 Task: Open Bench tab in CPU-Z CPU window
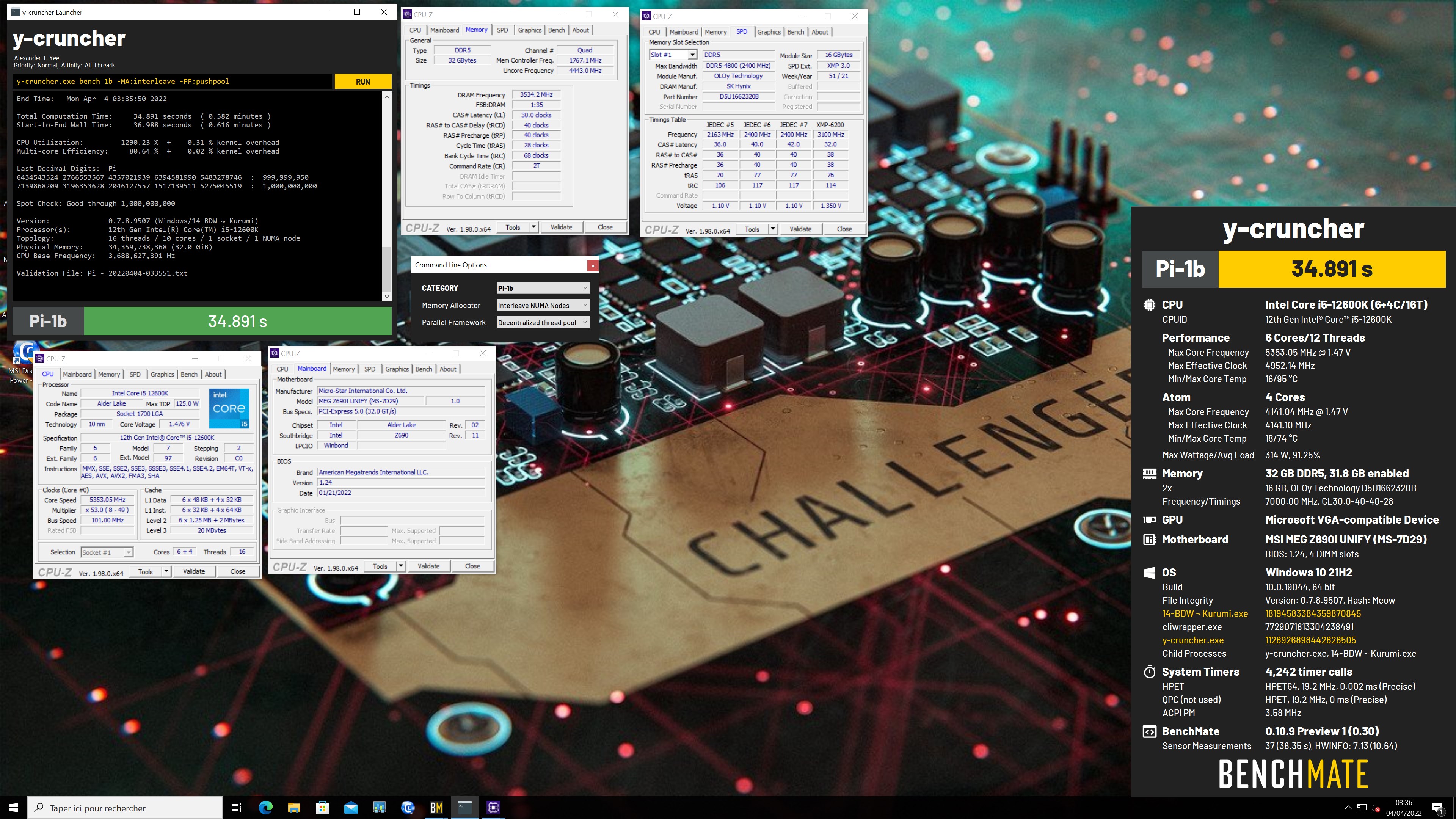(189, 374)
